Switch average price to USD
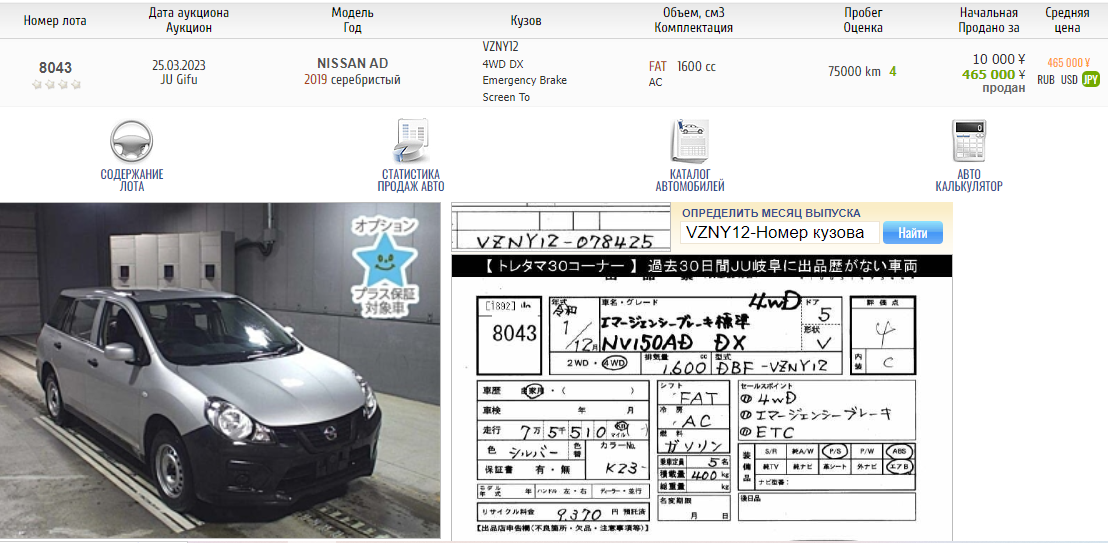The image size is (1108, 543). pos(1069,80)
